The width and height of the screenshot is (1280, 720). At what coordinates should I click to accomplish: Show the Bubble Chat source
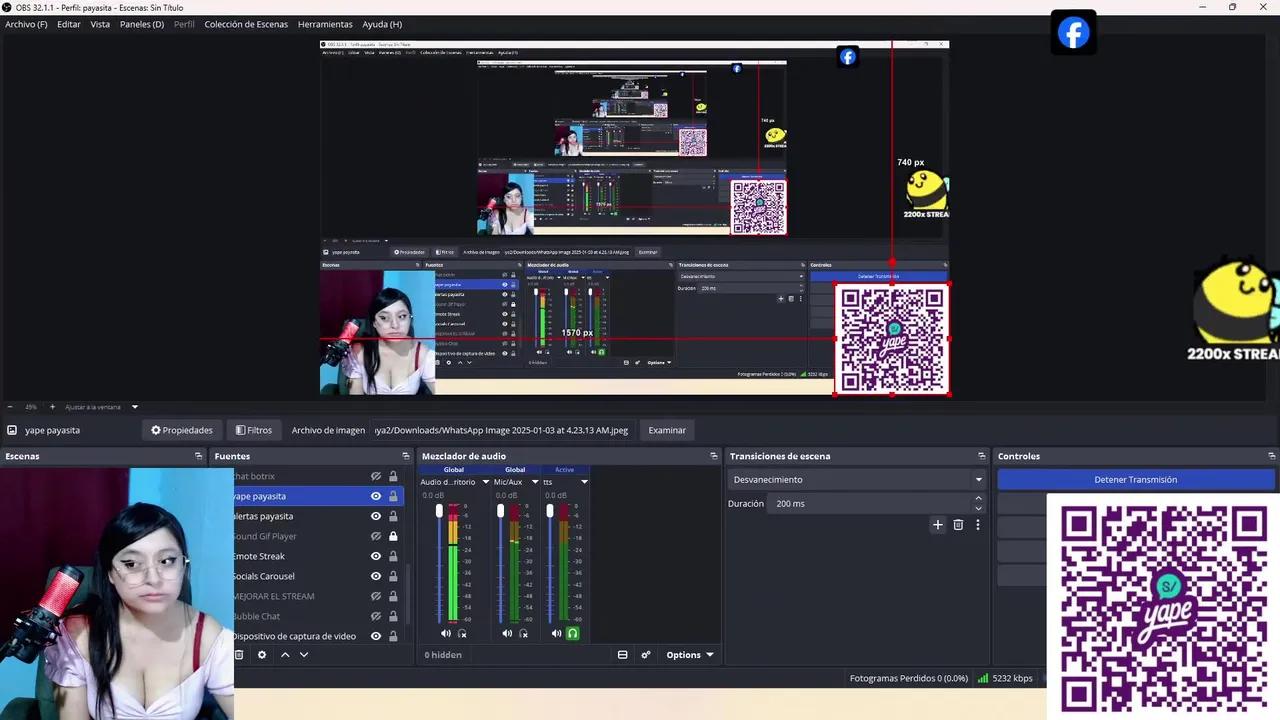[x=376, y=616]
